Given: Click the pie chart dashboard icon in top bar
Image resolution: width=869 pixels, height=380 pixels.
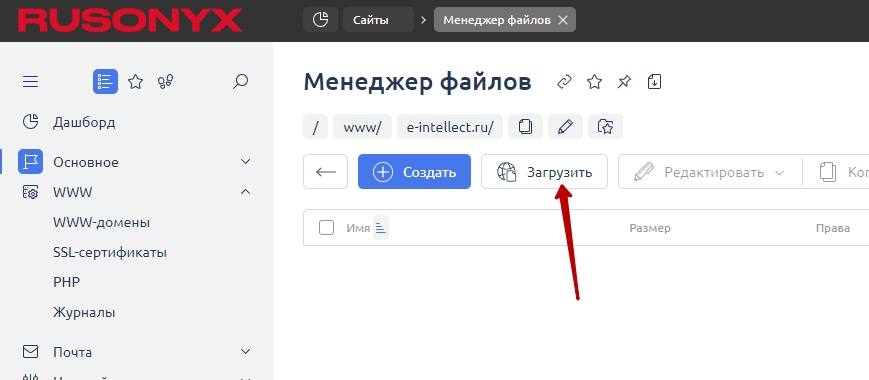Looking at the screenshot, I should [x=320, y=20].
